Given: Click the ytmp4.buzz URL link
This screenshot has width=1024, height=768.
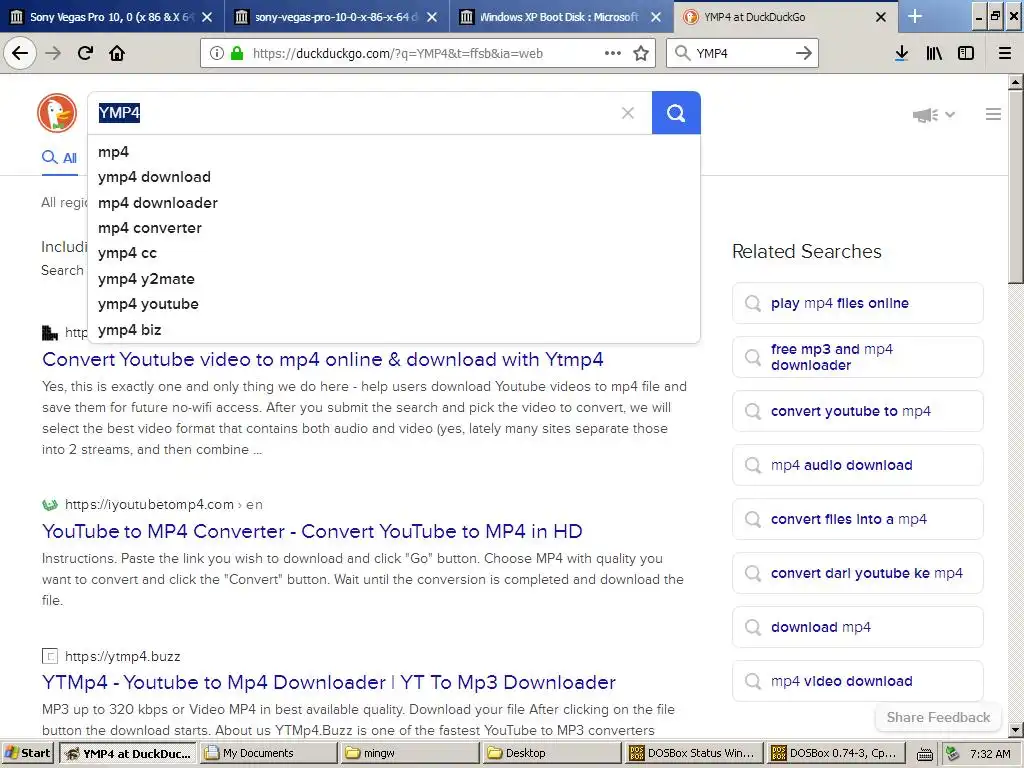Looking at the screenshot, I should [123, 656].
